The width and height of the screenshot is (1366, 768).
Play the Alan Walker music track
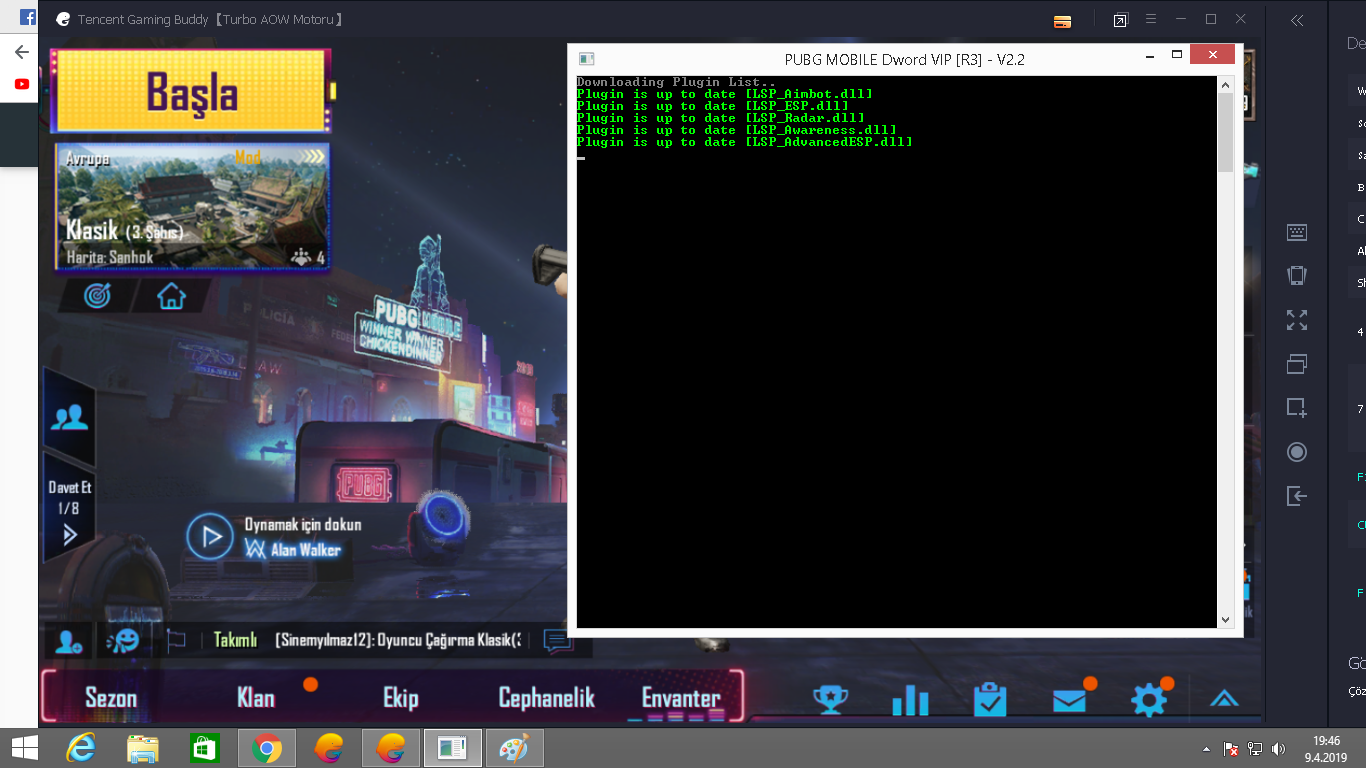point(210,538)
